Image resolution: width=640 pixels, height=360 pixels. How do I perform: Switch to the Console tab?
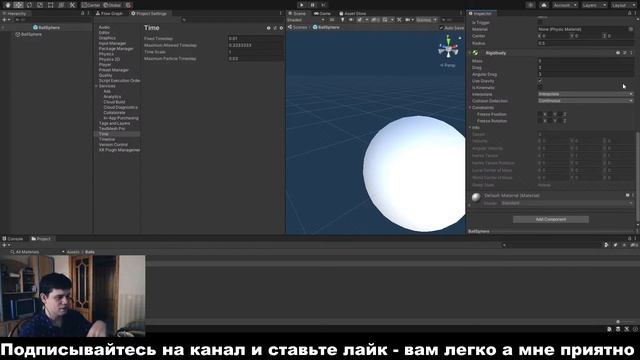(13, 239)
